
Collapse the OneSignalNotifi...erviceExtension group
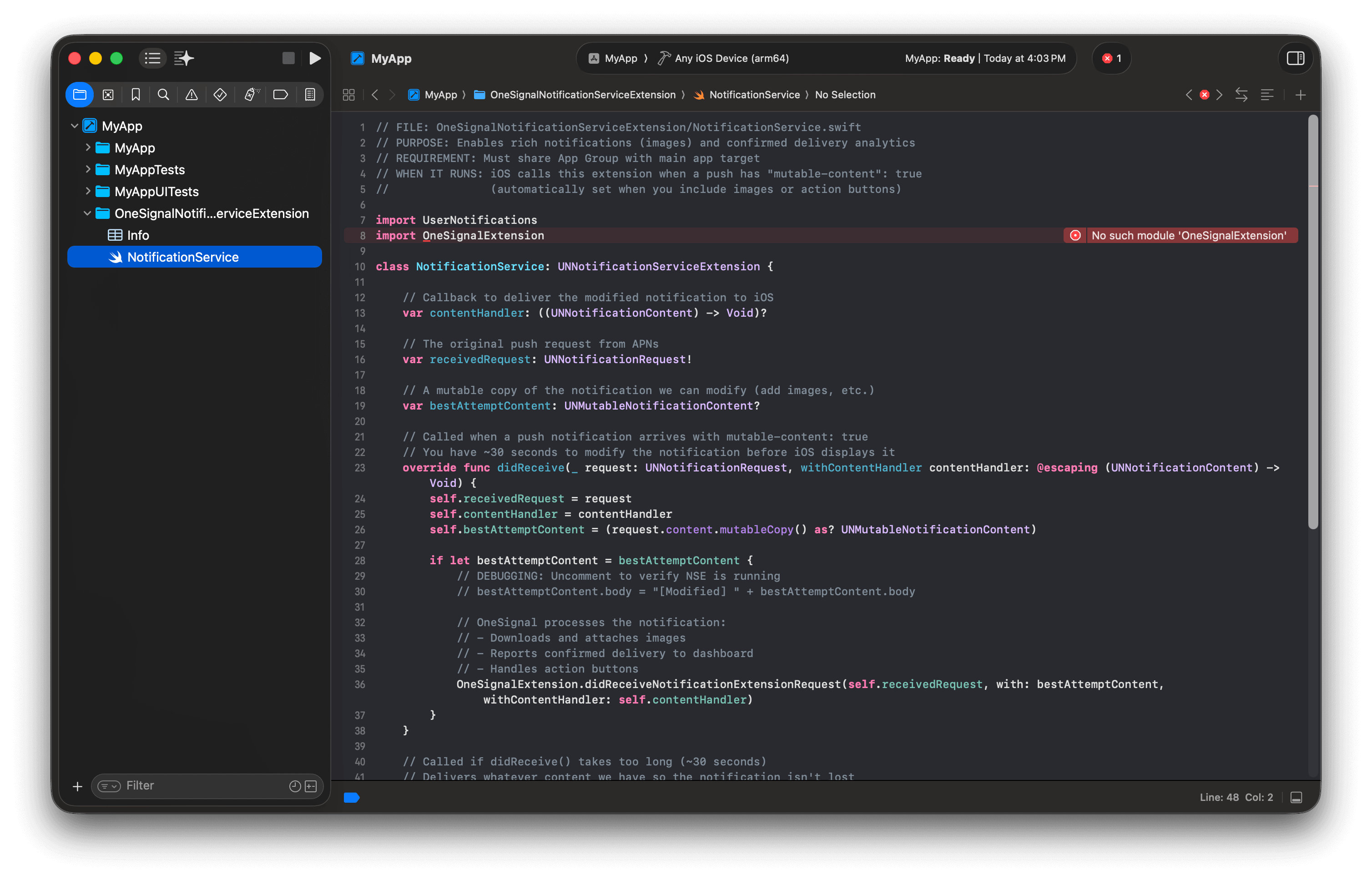(x=87, y=213)
